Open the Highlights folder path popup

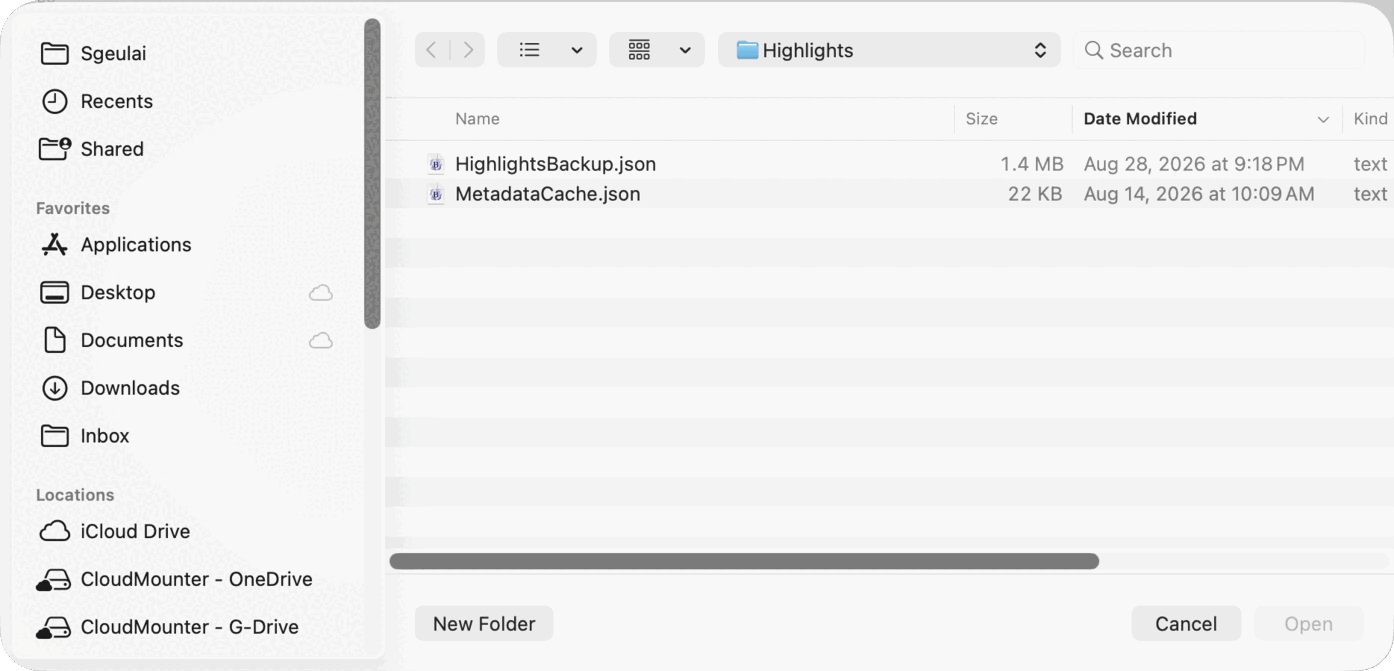889,50
